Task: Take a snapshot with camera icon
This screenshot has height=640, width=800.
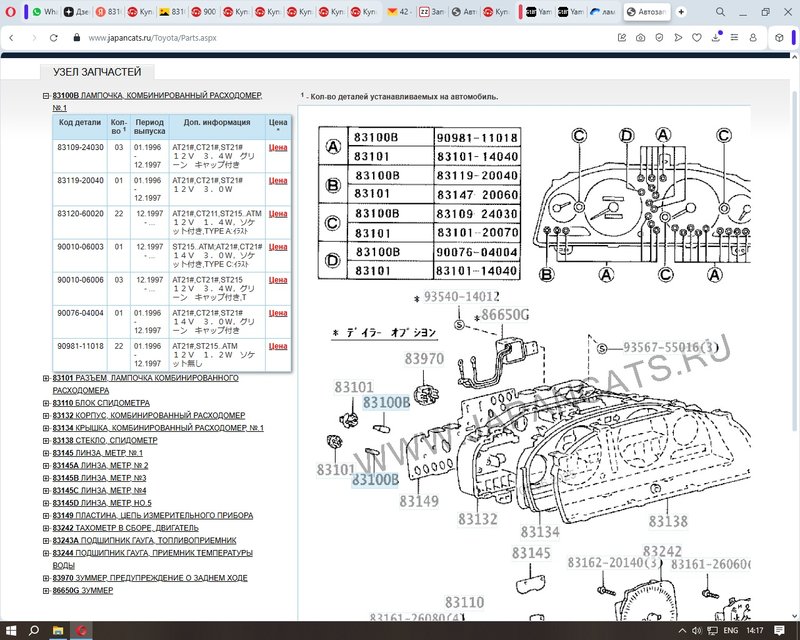Action: coord(640,37)
